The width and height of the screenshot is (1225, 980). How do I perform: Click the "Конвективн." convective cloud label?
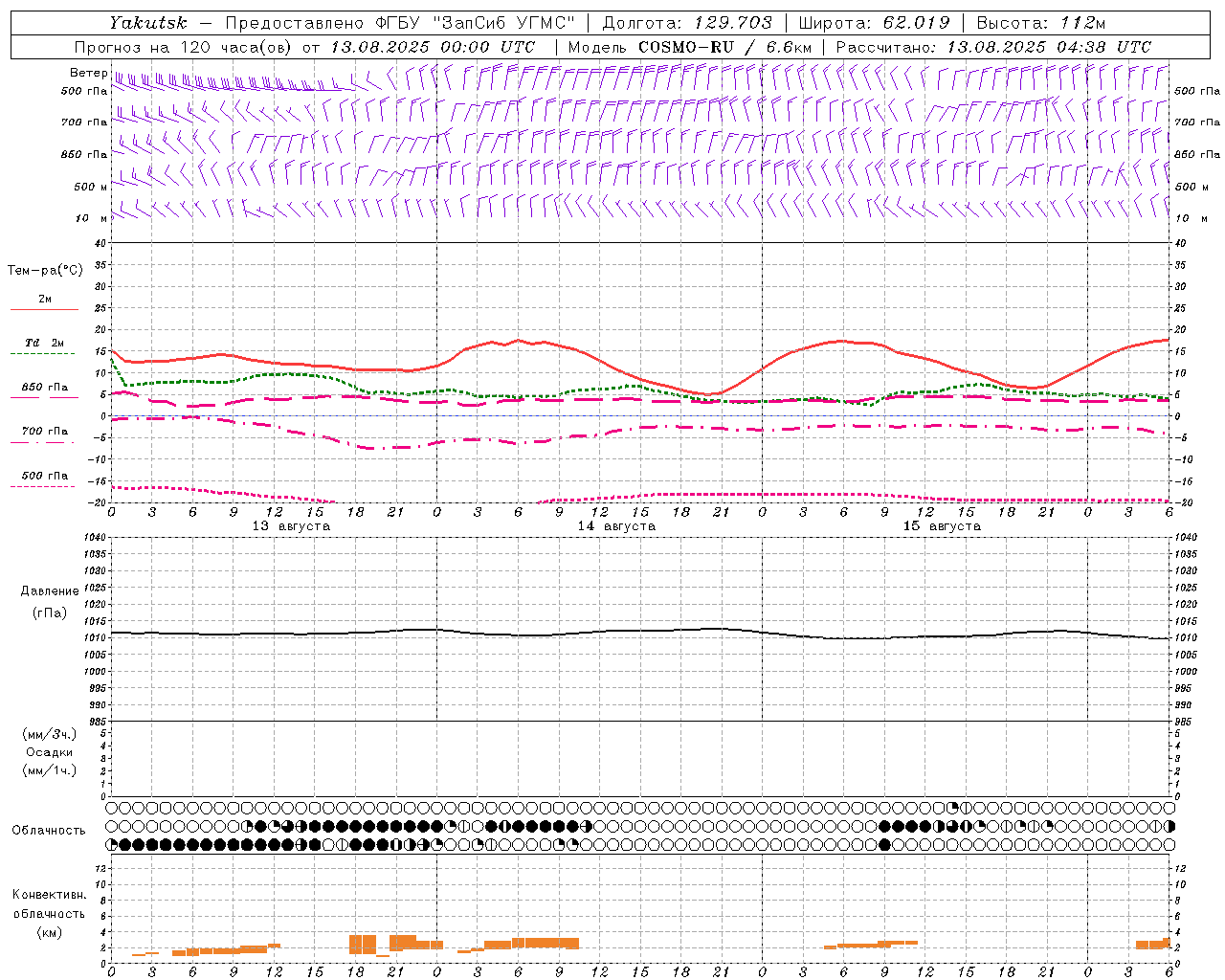[49, 895]
